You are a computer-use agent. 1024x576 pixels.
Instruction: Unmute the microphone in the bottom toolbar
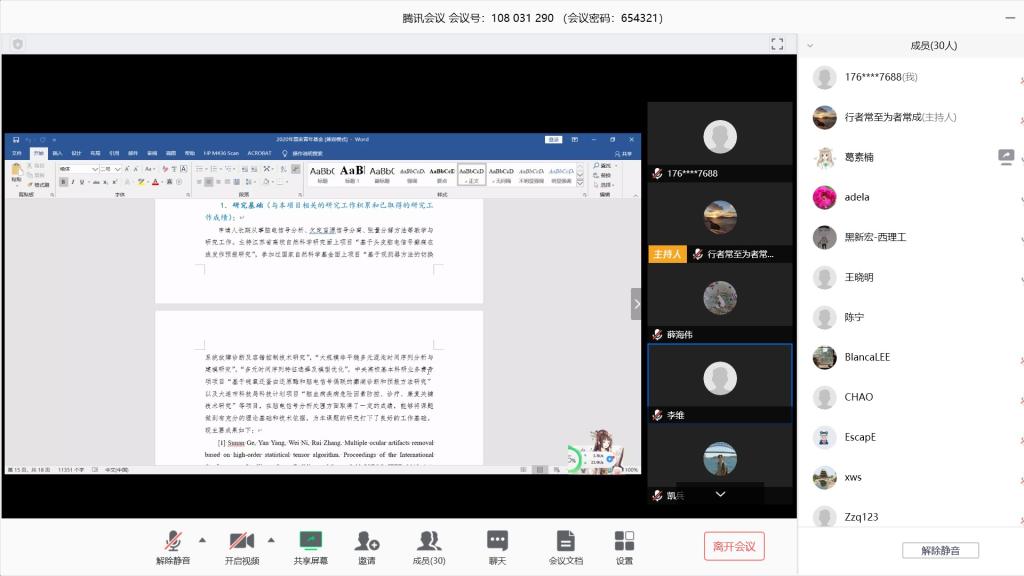click(172, 541)
